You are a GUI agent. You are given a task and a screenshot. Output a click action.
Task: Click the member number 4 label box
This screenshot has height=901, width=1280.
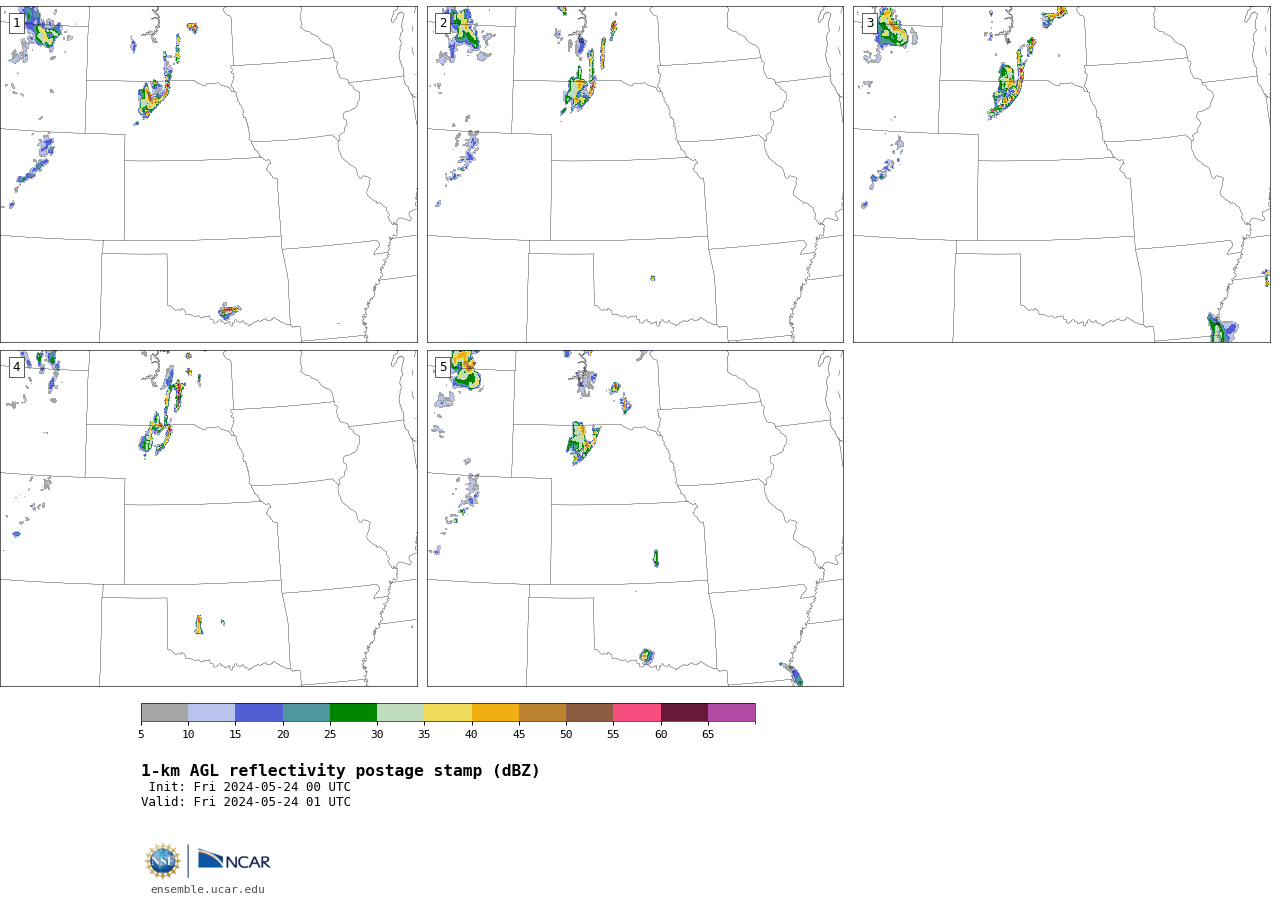[17, 367]
